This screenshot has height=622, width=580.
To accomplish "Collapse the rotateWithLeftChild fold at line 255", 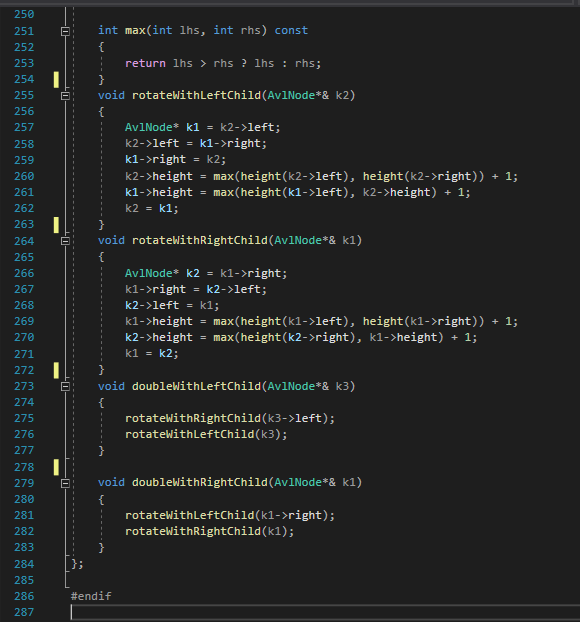I will pyautogui.click(x=65, y=96).
